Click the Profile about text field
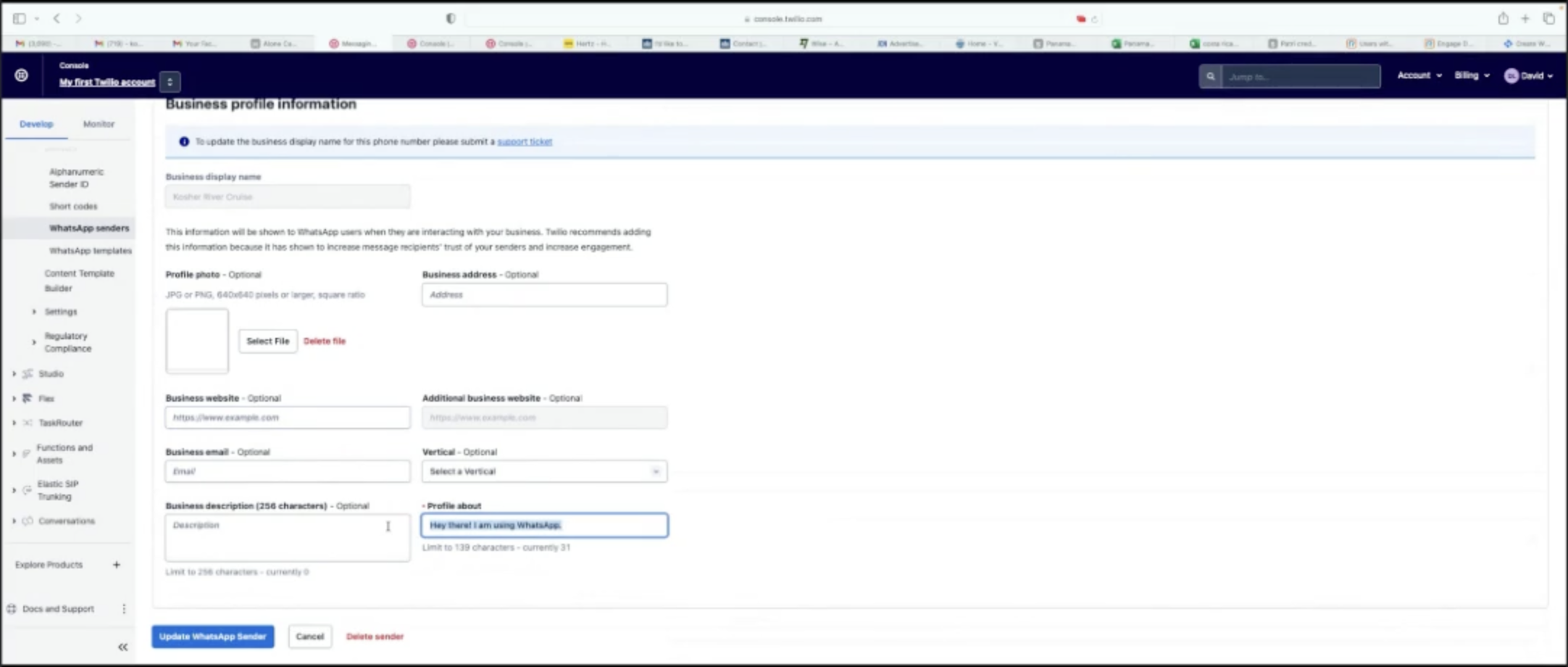This screenshot has height=667, width=1568. click(x=544, y=525)
